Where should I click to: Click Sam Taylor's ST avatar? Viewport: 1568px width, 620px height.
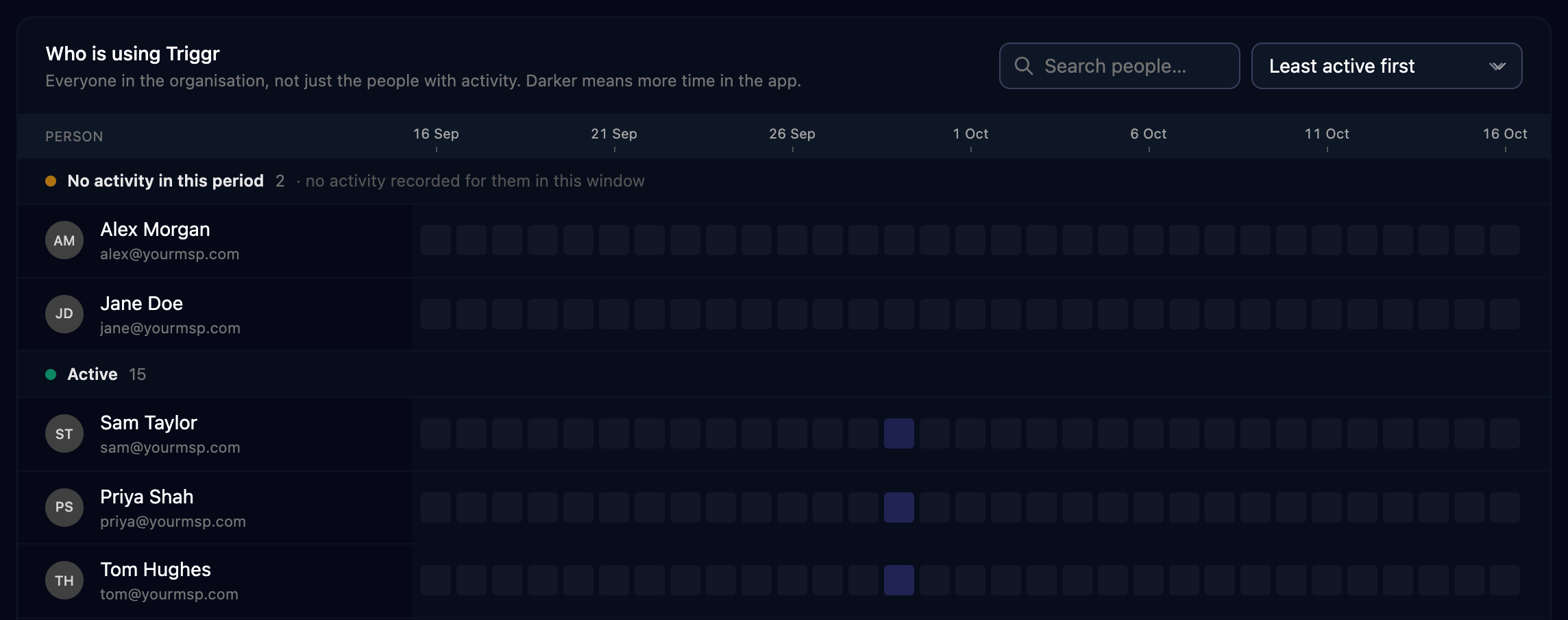tap(64, 433)
